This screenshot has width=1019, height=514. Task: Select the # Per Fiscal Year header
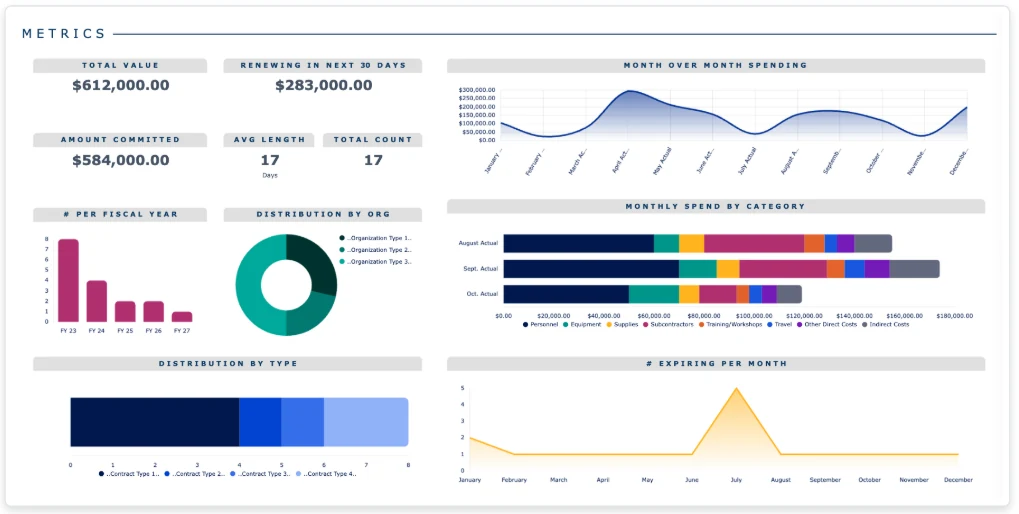click(120, 214)
